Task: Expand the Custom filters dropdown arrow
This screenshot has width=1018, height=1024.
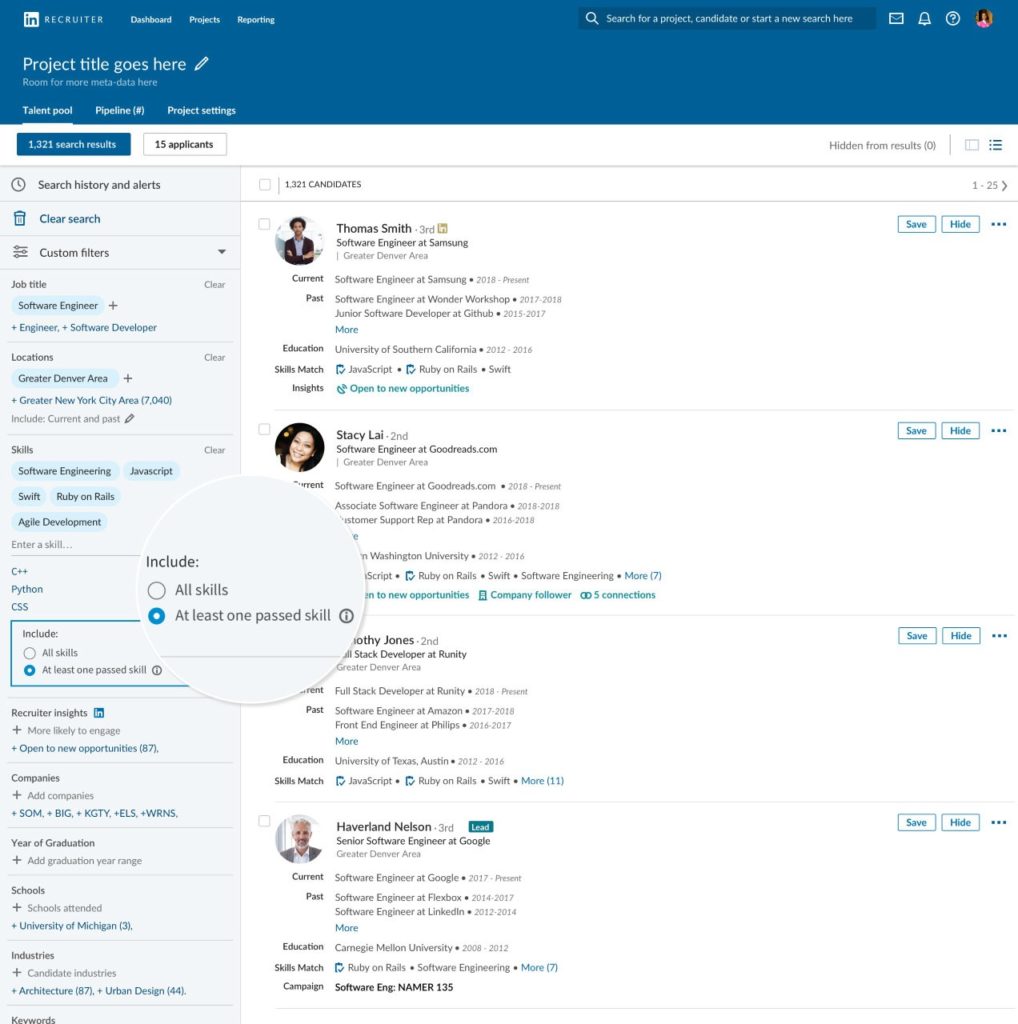Action: click(222, 252)
